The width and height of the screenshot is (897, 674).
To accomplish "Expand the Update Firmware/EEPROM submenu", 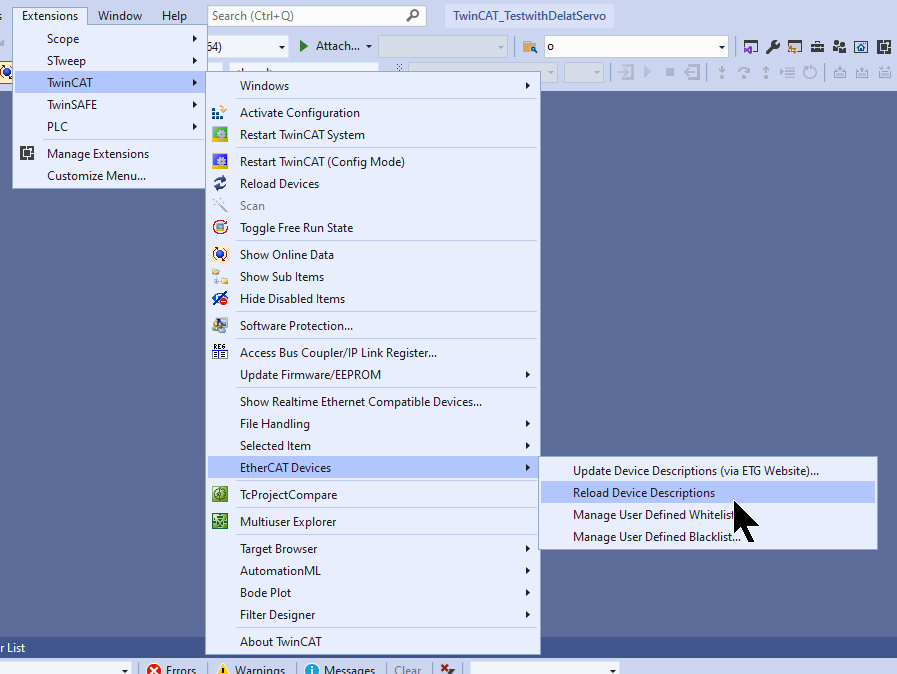I will coord(372,374).
